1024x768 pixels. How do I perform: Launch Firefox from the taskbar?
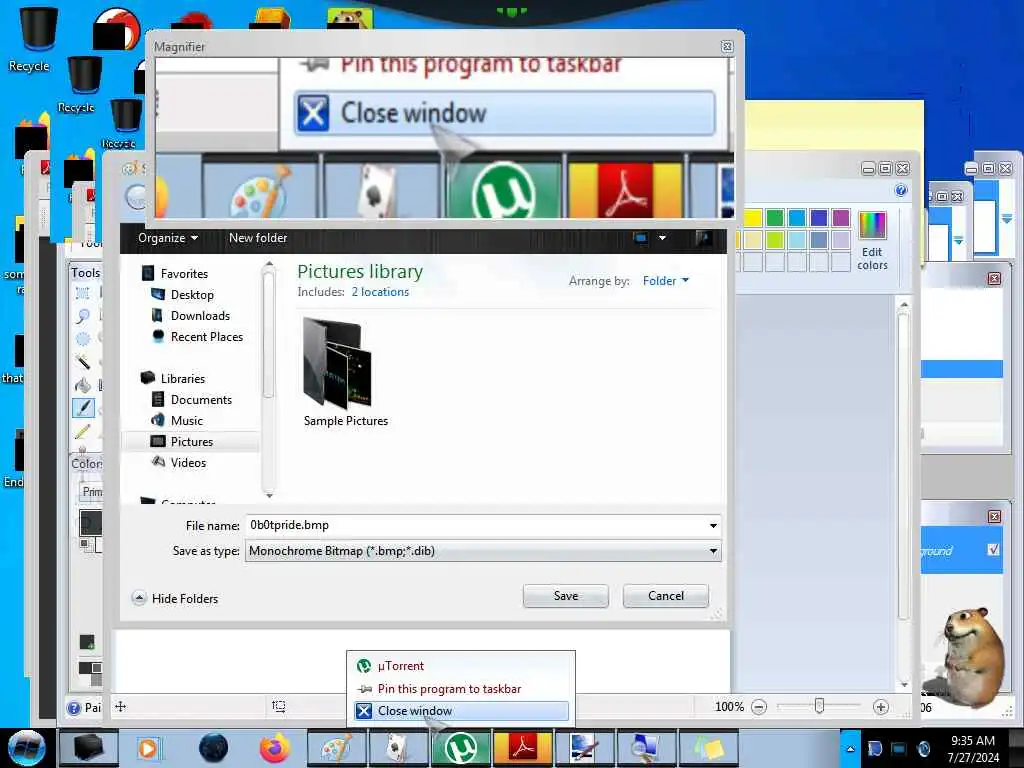pos(274,748)
